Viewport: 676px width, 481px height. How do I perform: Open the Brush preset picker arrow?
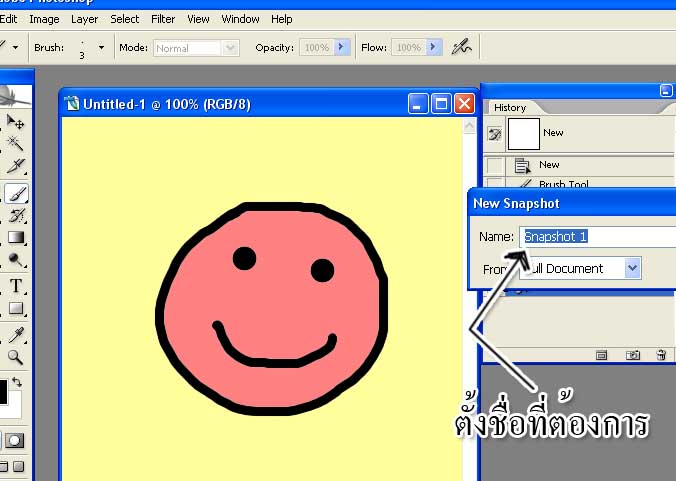(x=101, y=47)
